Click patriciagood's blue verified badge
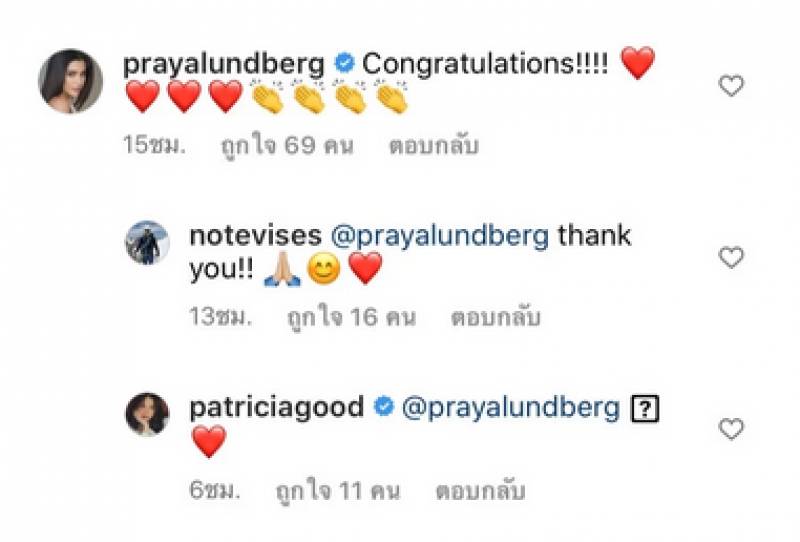800x542 pixels. click(384, 407)
